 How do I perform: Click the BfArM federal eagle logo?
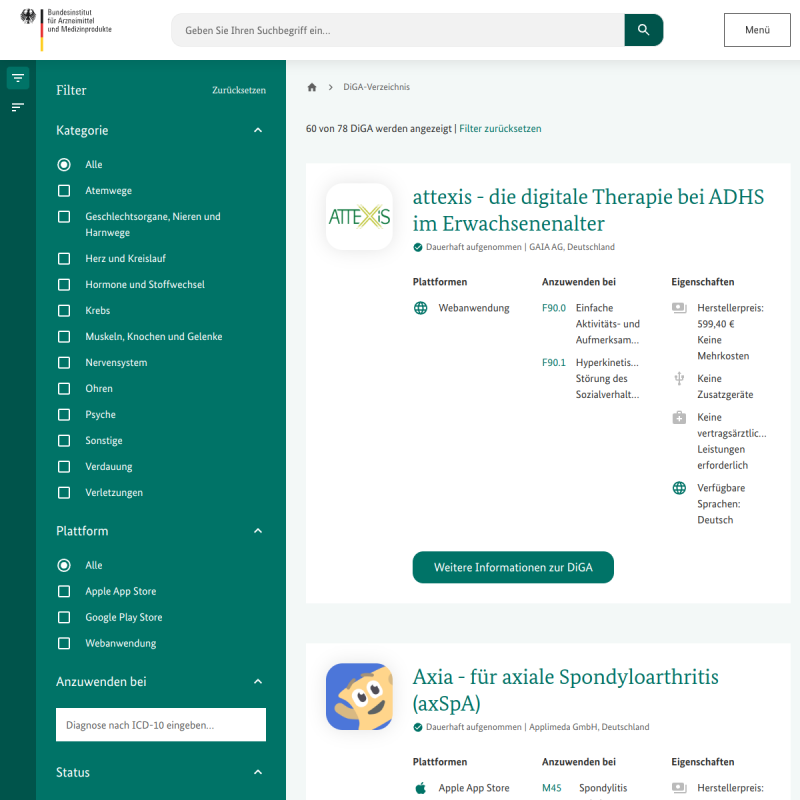pos(66,30)
